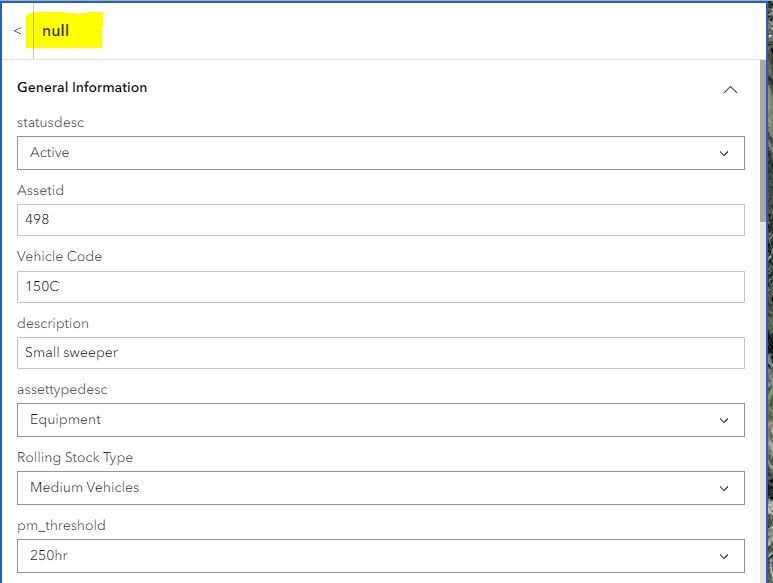Open the 250hr threshold dropdown

click(x=380, y=556)
